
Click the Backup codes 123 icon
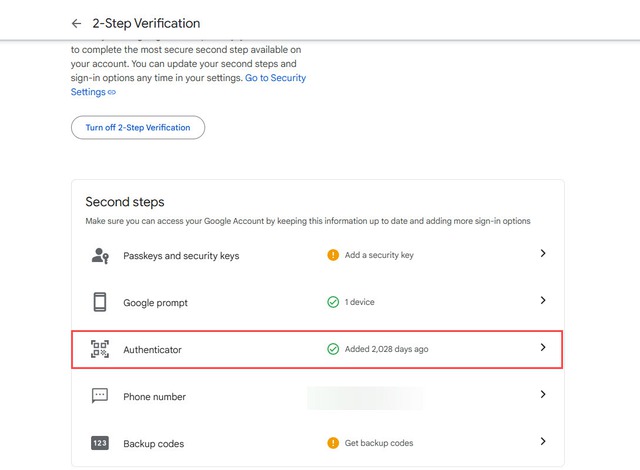100,443
